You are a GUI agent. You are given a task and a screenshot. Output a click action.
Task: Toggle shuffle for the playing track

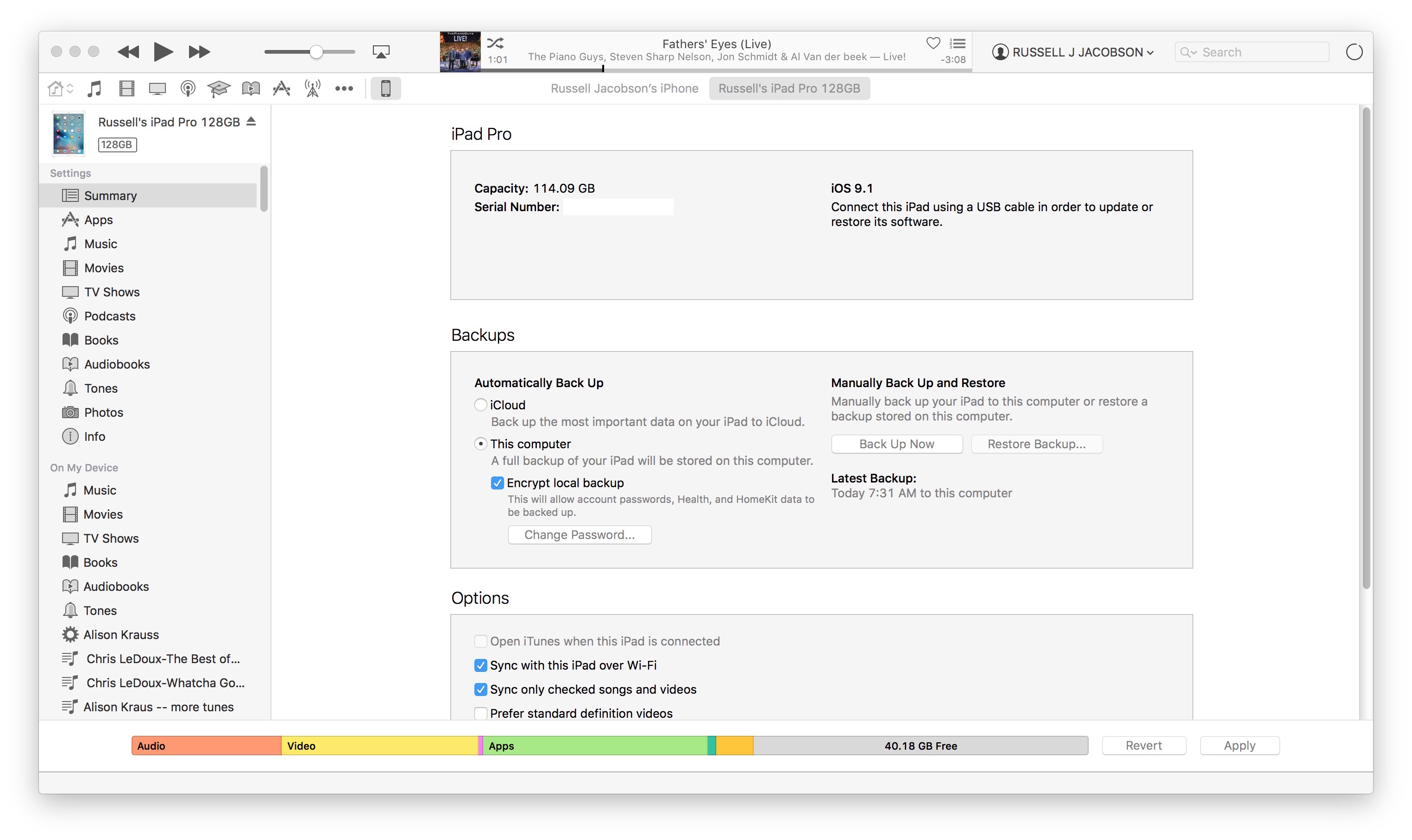coord(495,43)
